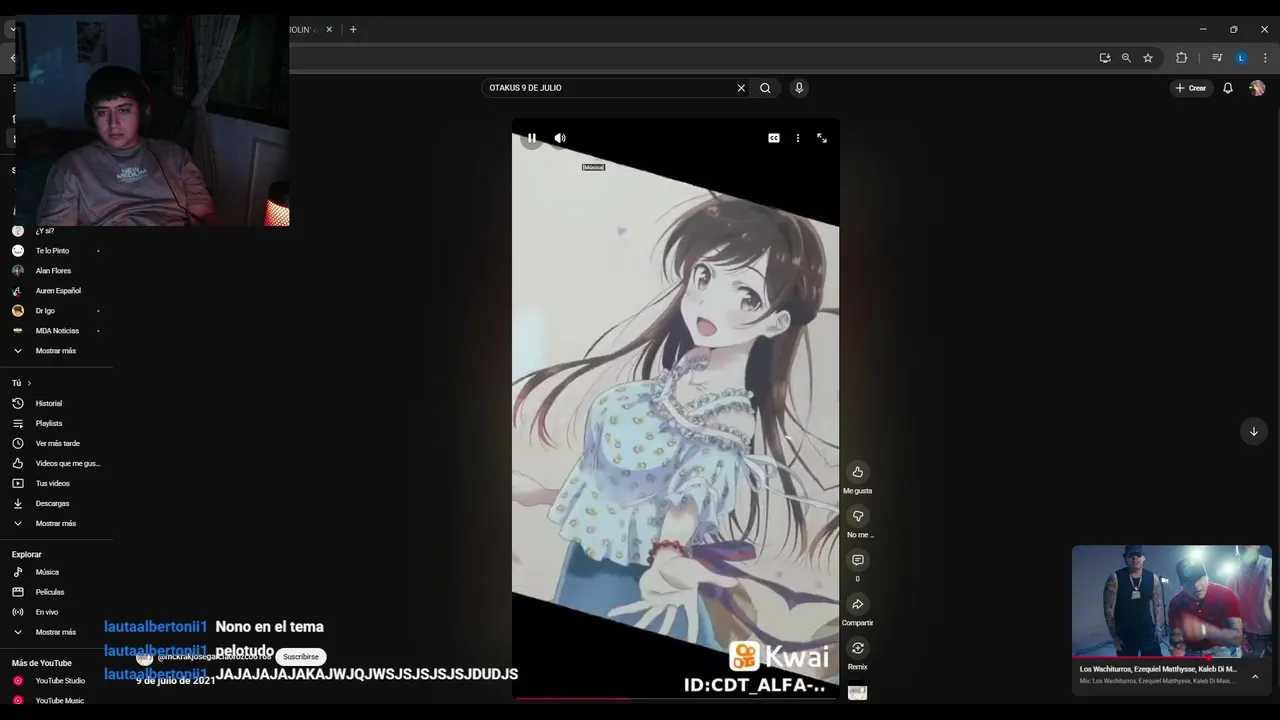Open the Chrome tab search dropdown arrow
Image resolution: width=1280 pixels, height=720 pixels.
(x=12, y=30)
